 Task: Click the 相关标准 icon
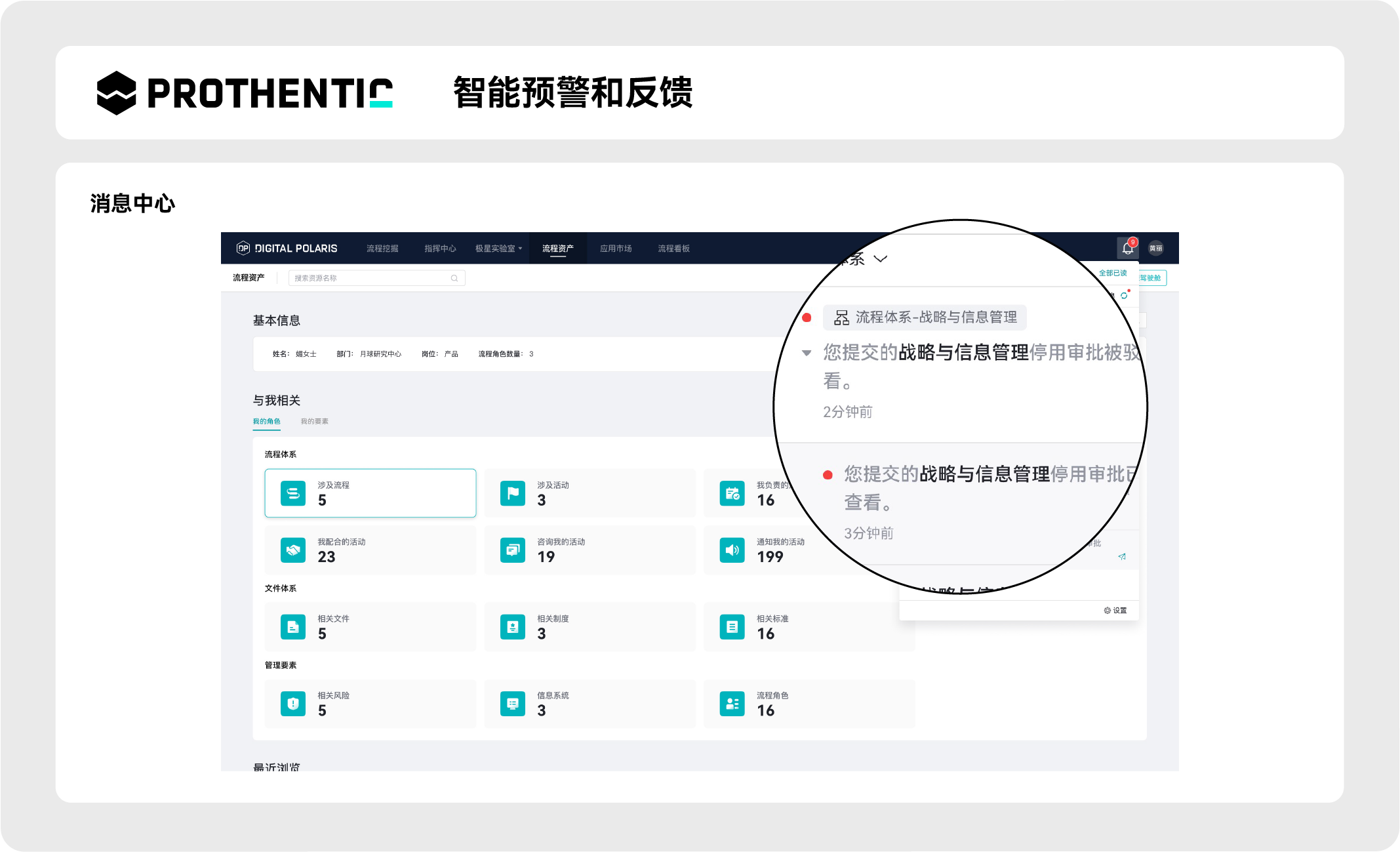pos(732,626)
